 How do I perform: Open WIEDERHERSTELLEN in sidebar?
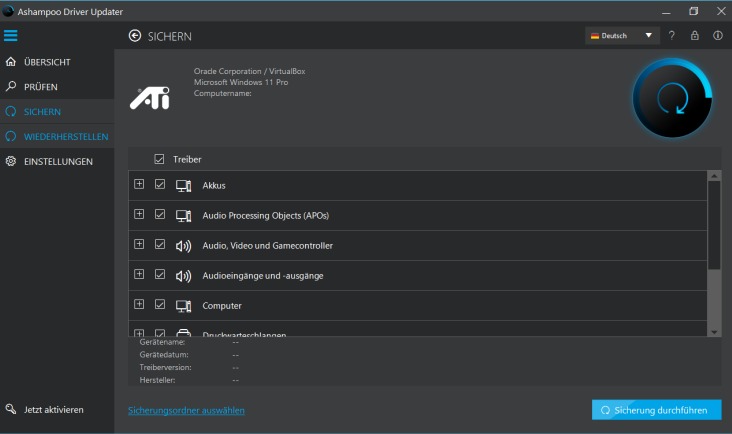click(57, 136)
